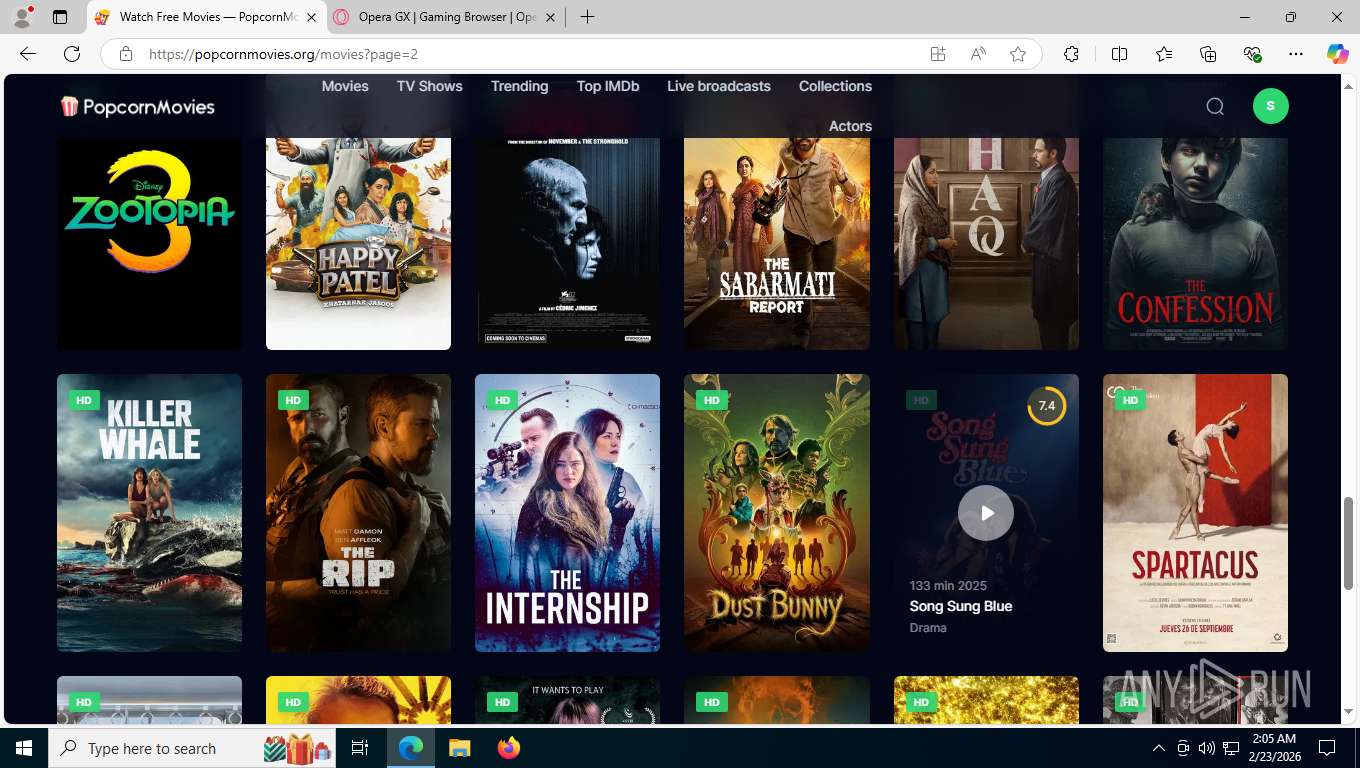
Task: Click the taskbar search box
Action: click(x=194, y=748)
